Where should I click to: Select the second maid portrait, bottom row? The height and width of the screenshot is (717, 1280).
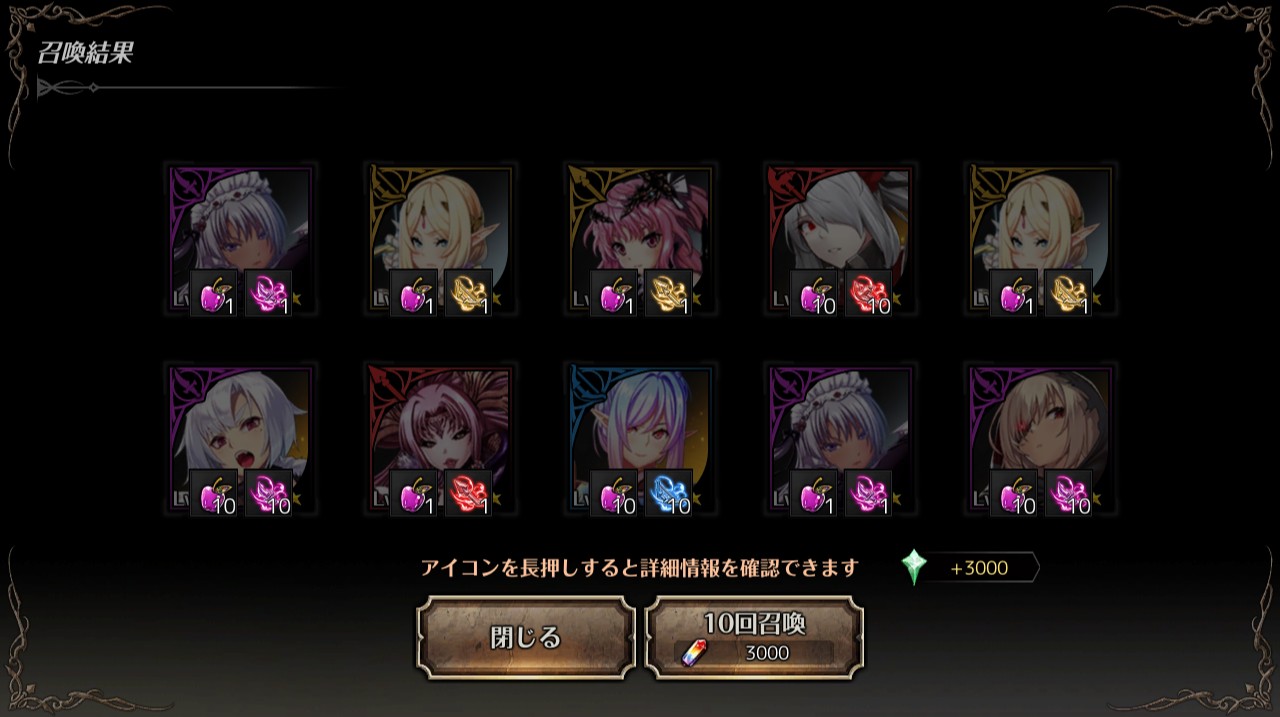pyautogui.click(x=841, y=440)
